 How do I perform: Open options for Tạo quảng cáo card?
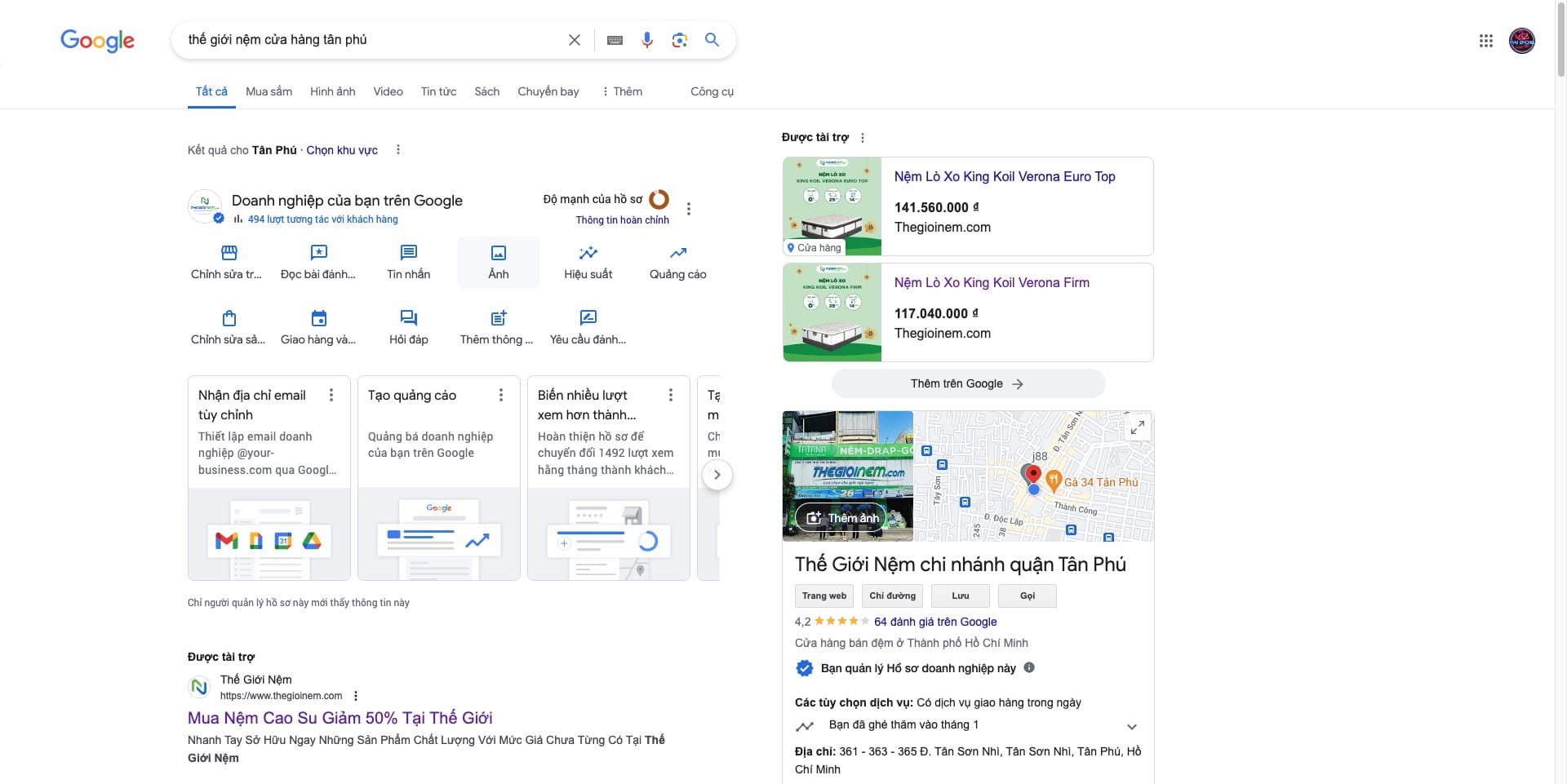click(501, 395)
